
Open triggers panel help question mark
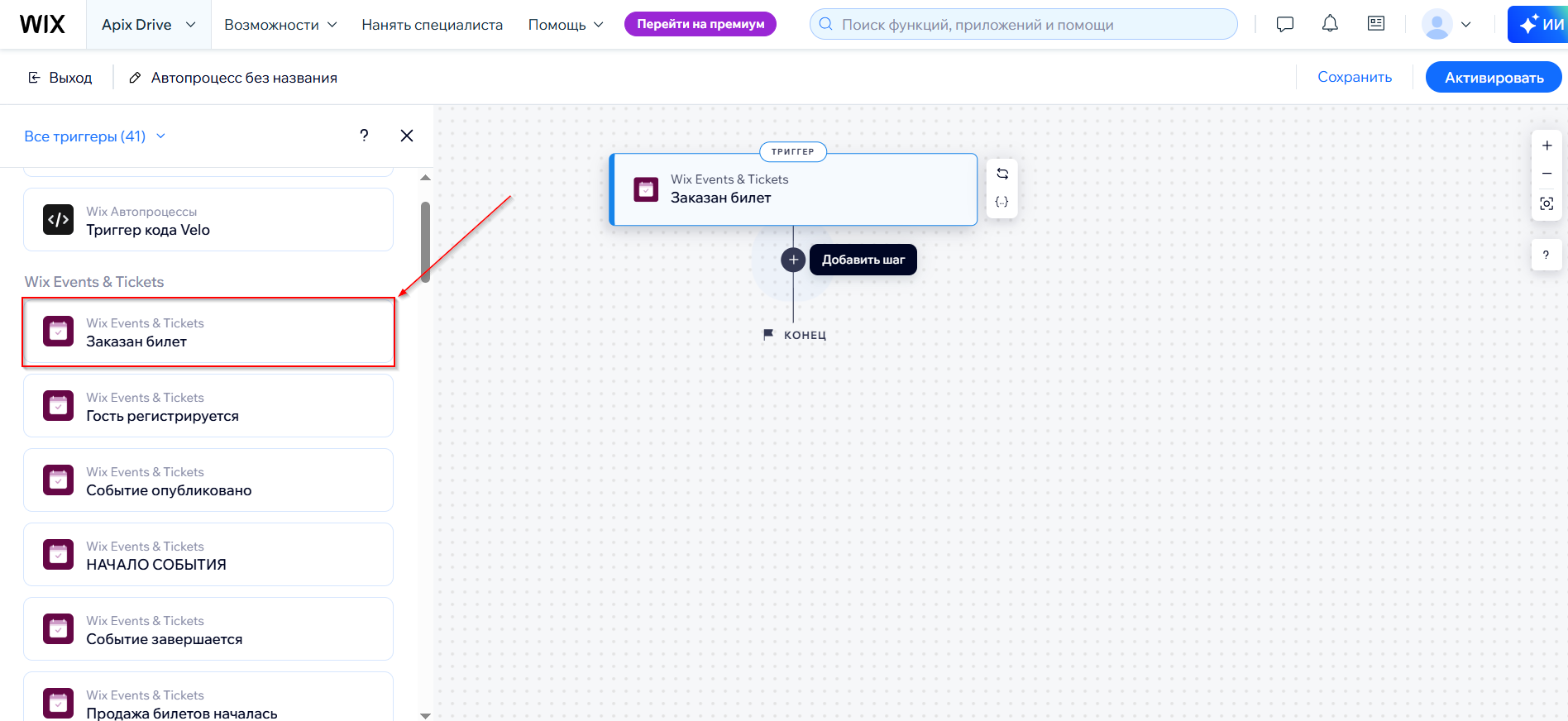(x=364, y=136)
